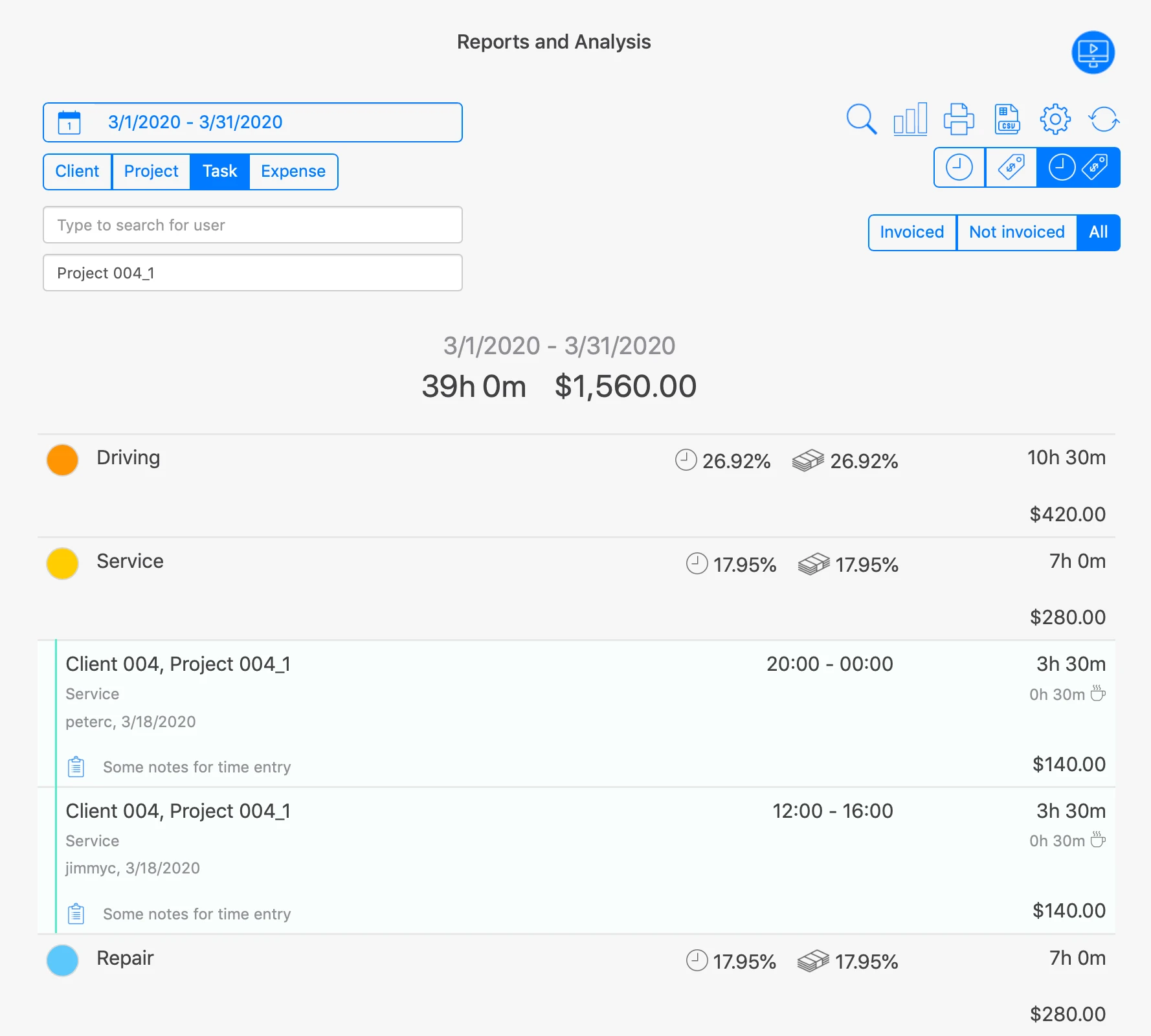Export report as CSV file
The image size is (1151, 1036).
(1007, 119)
